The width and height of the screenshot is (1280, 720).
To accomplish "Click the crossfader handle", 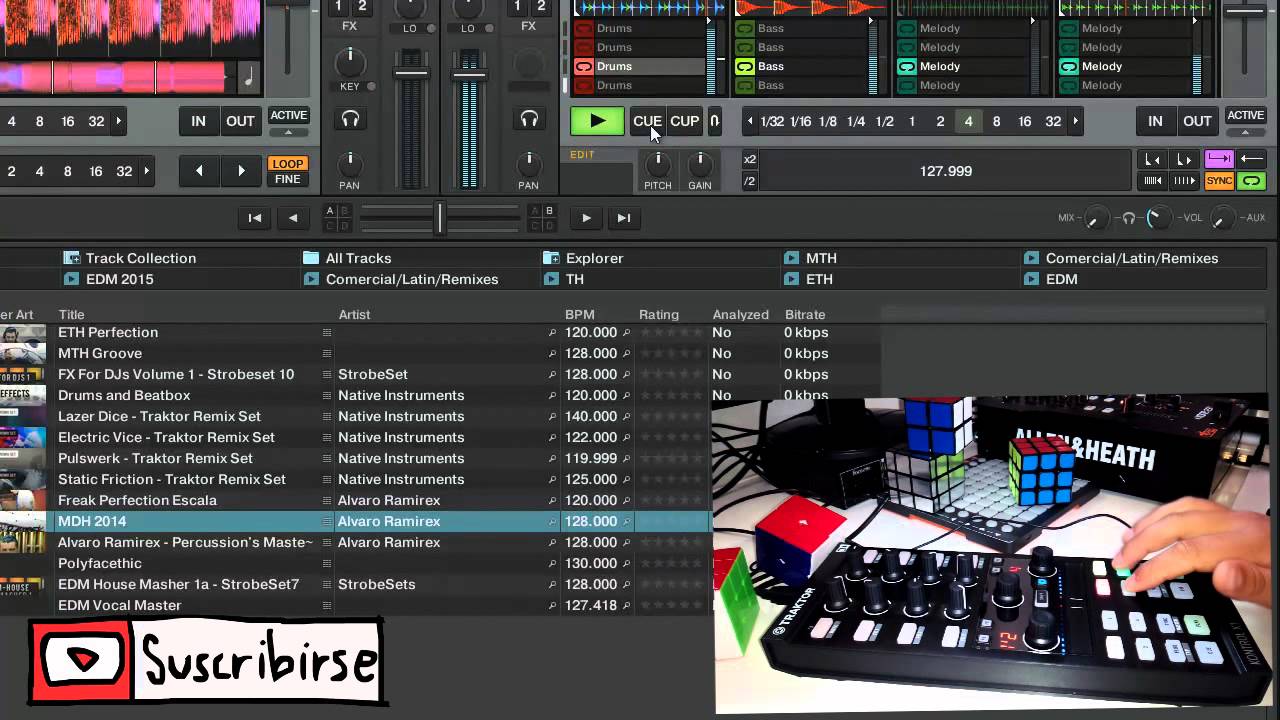I will 439,218.
